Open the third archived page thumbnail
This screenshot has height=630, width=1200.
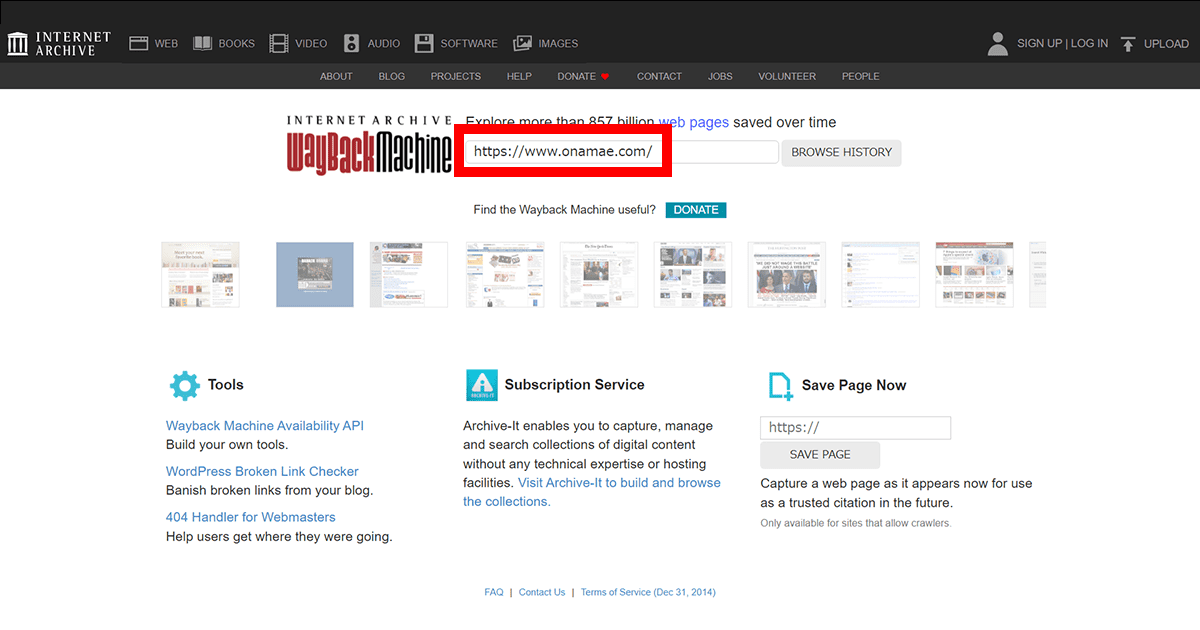tap(409, 274)
